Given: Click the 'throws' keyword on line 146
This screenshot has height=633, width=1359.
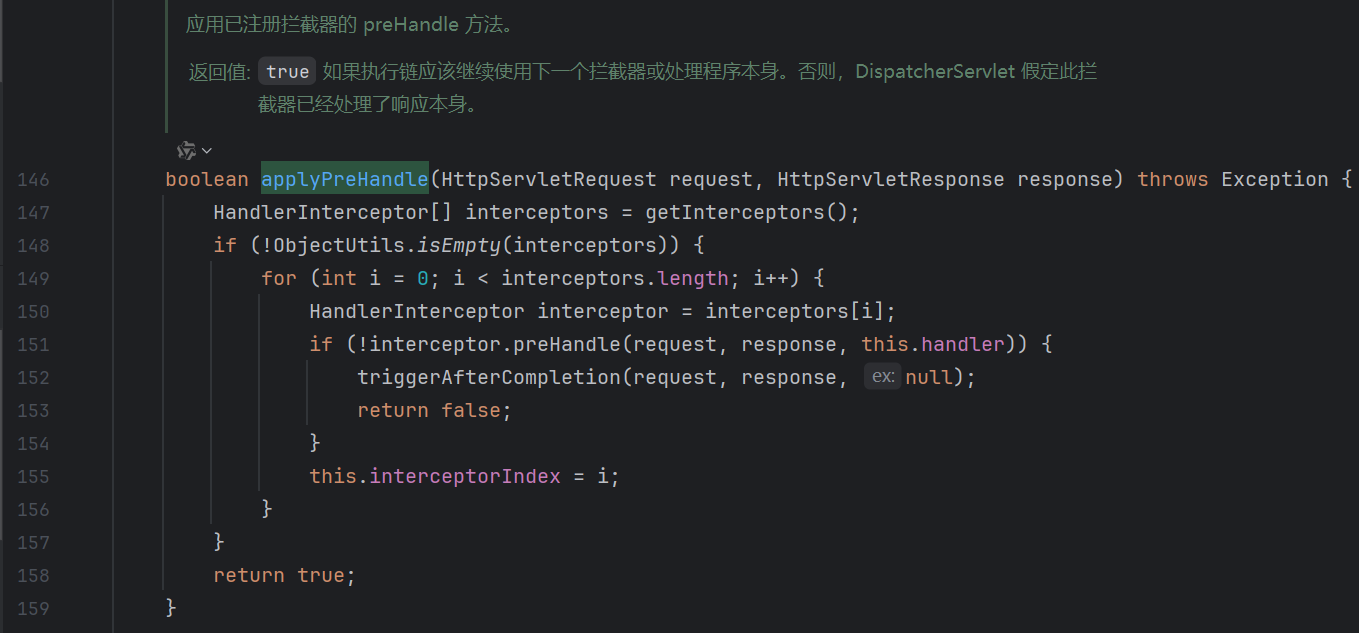Looking at the screenshot, I should point(1172,180).
